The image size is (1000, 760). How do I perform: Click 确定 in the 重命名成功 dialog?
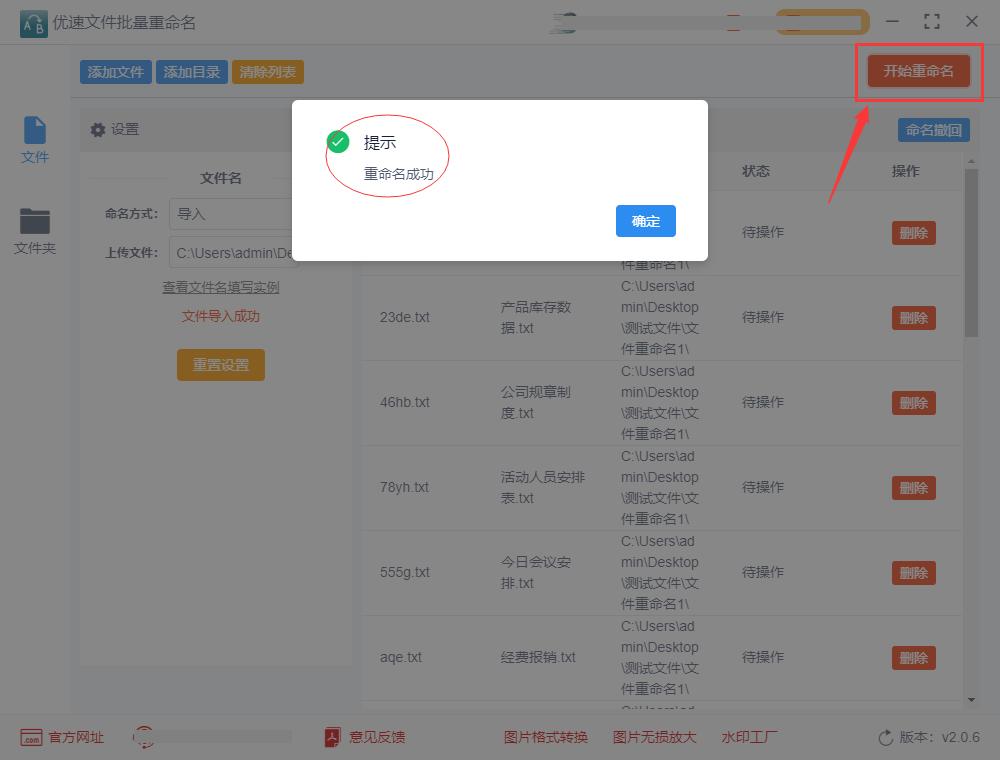645,222
